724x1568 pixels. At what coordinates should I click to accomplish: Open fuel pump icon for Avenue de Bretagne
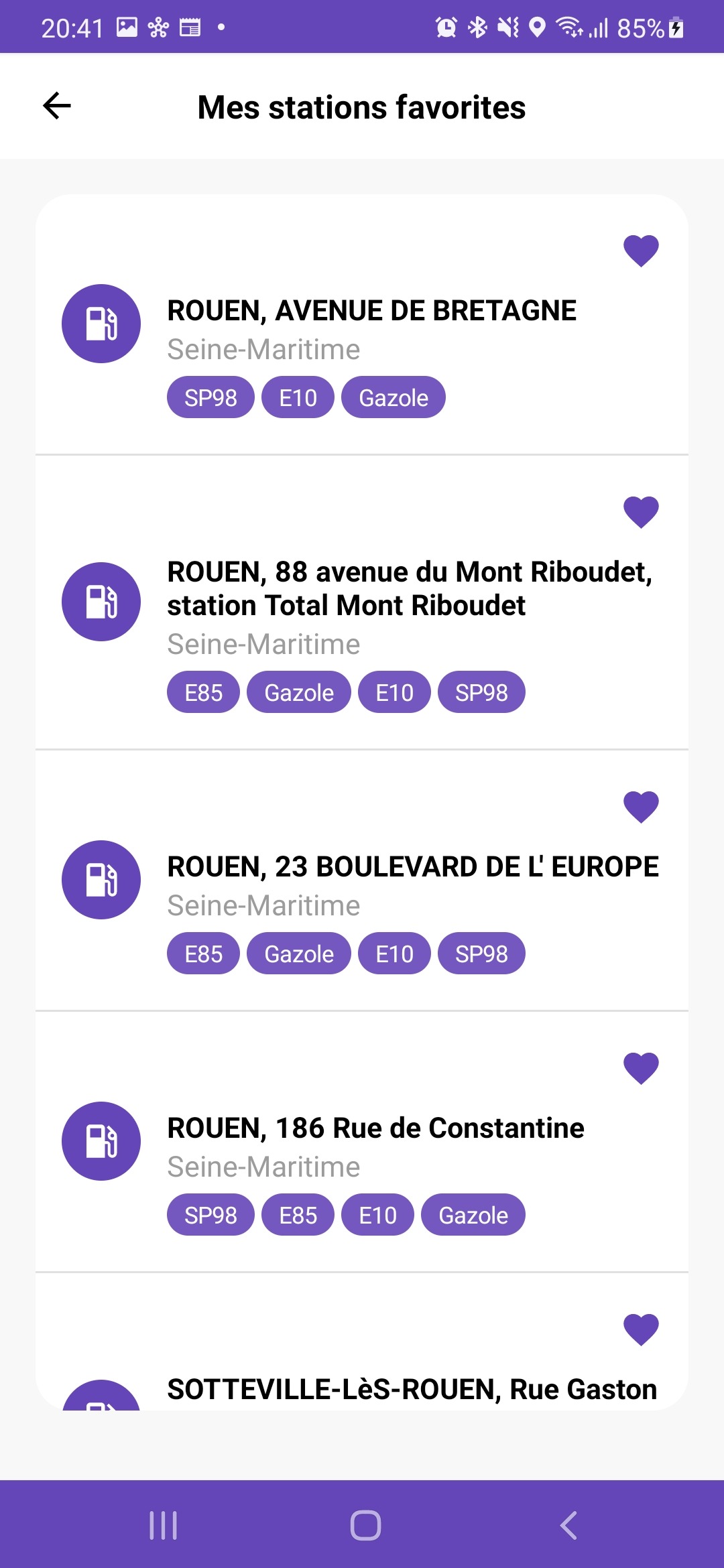tap(101, 324)
